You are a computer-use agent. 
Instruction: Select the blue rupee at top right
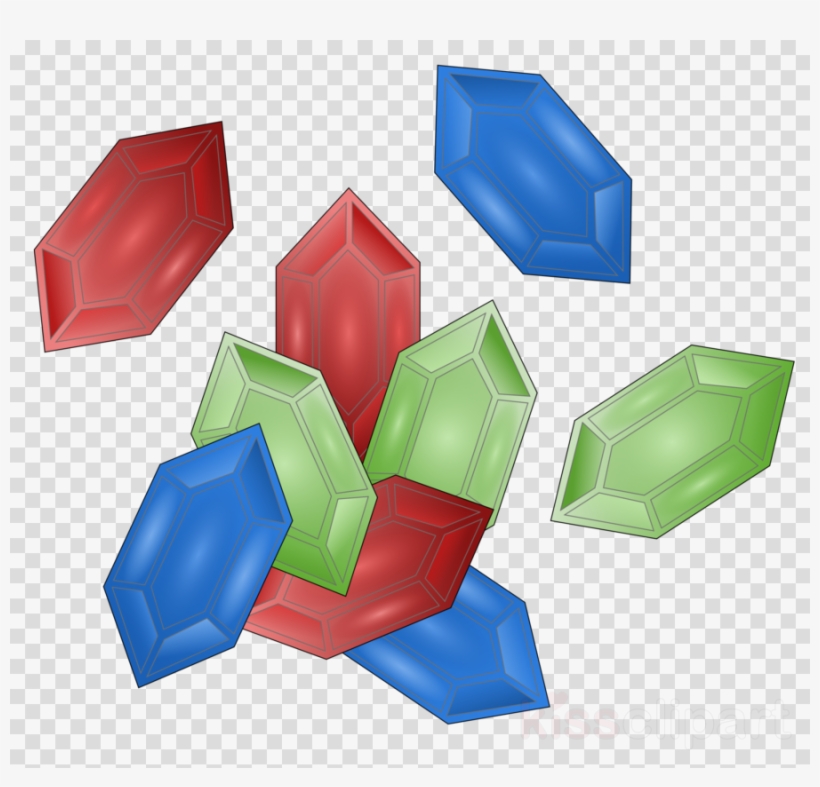tap(535, 175)
